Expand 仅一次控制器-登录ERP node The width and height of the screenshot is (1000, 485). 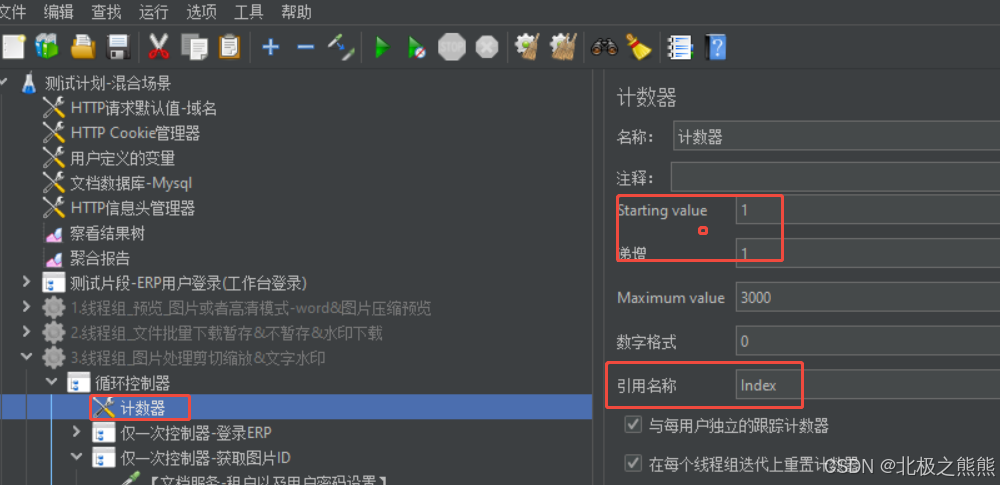(x=77, y=432)
